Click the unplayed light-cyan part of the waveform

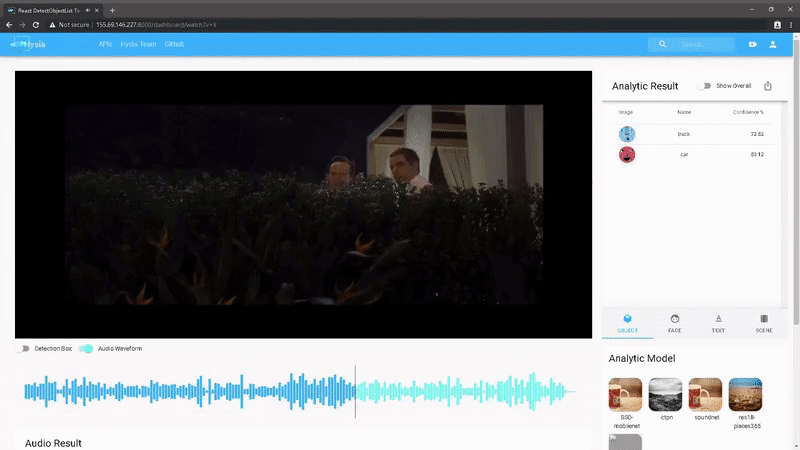click(x=465, y=391)
